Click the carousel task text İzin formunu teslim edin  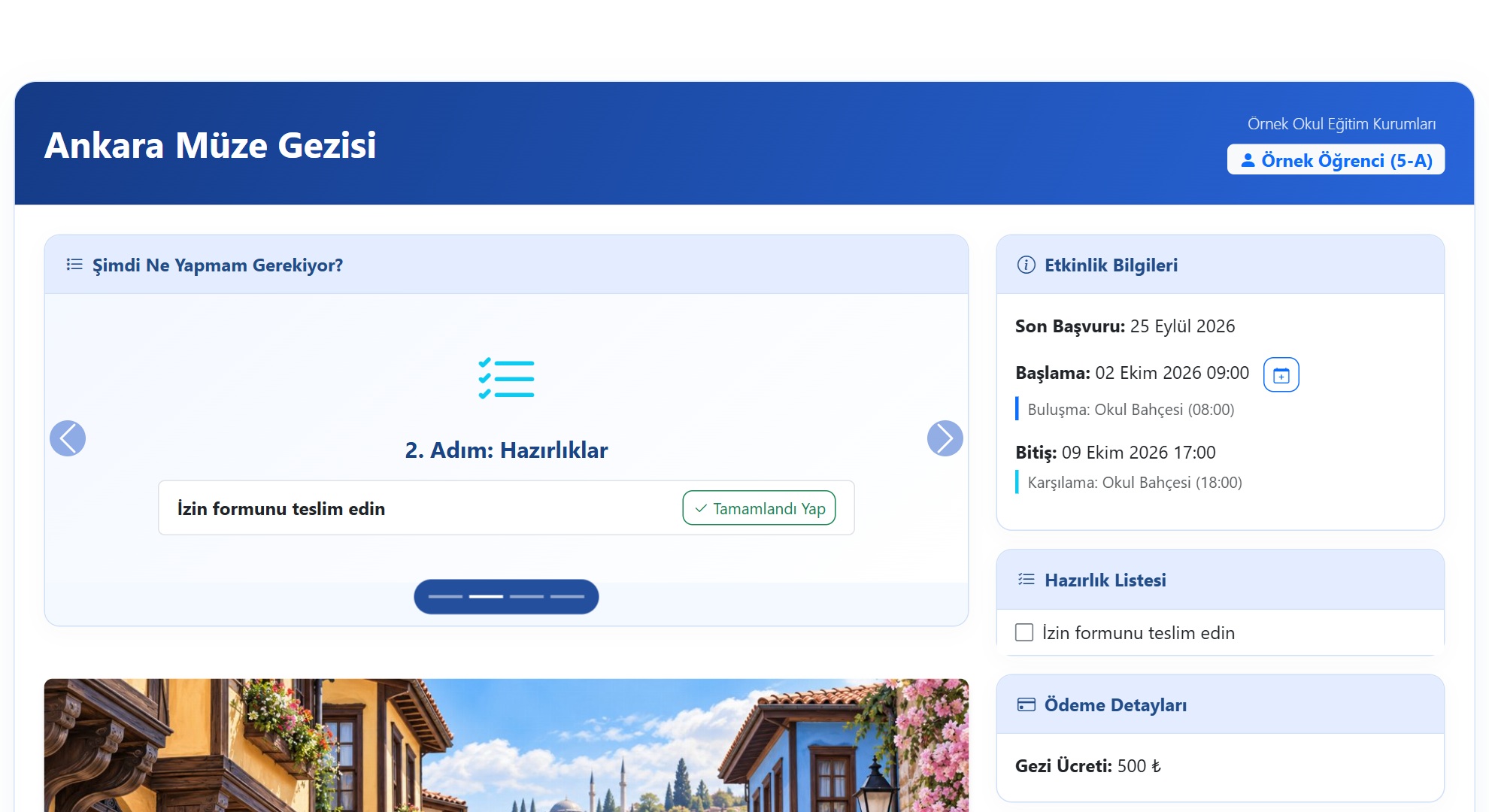281,508
